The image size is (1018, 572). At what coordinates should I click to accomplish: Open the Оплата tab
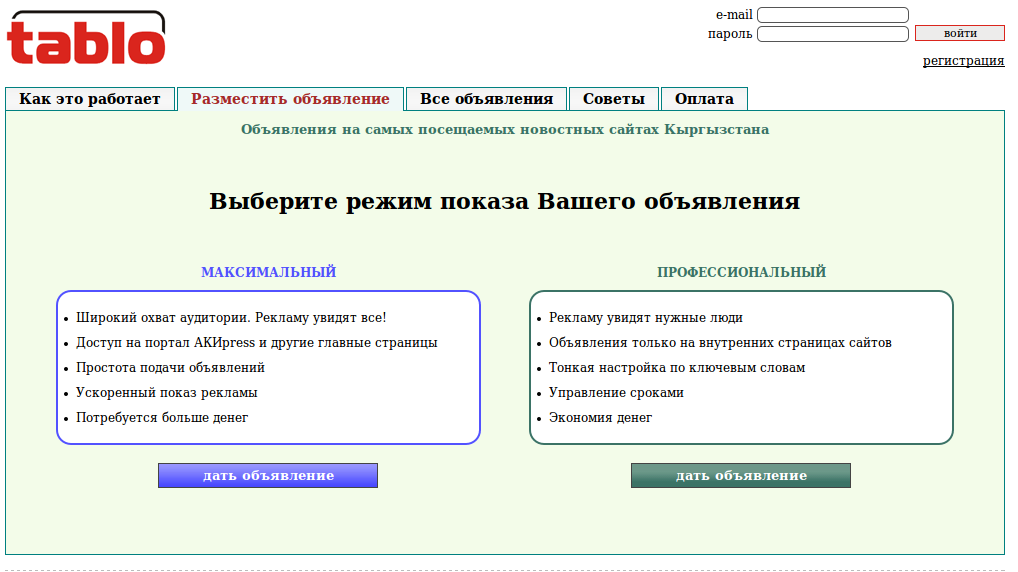coord(704,99)
